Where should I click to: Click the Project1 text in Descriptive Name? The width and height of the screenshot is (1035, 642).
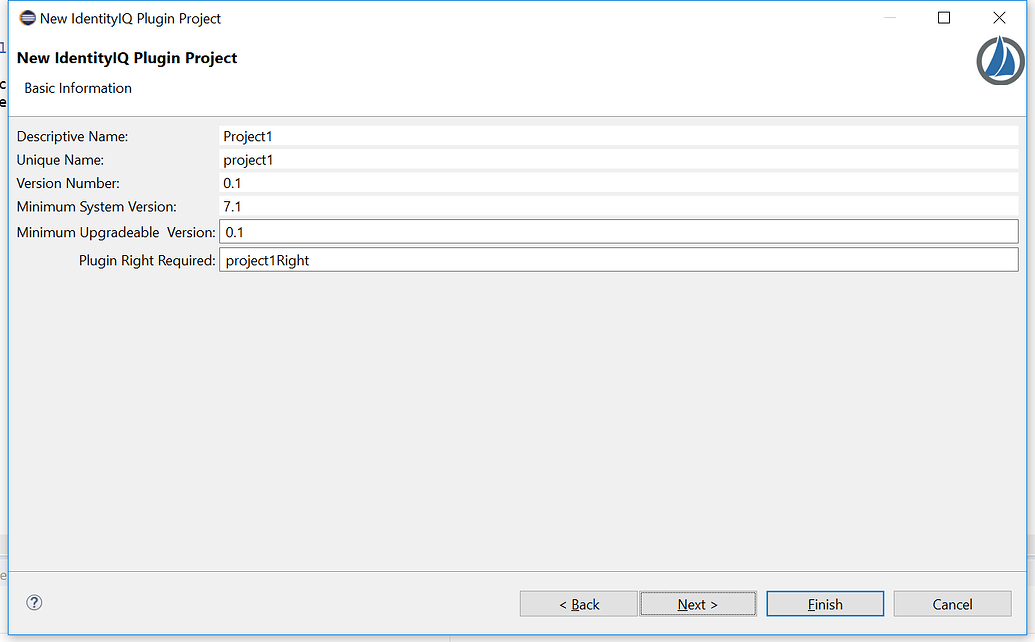point(248,135)
